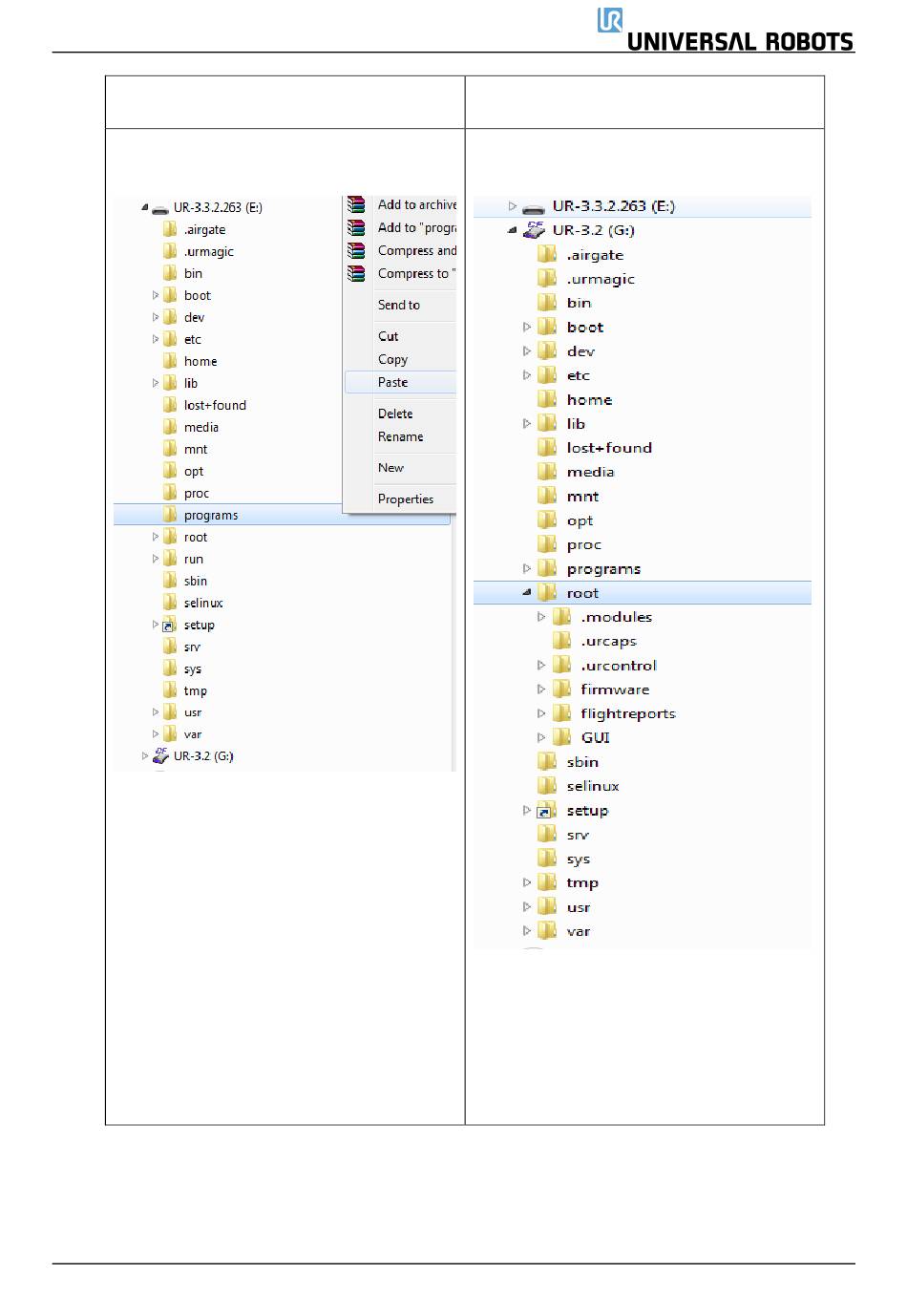This screenshot has width=907, height=1316.
Task: Click the firmware folder icon
Action: click(x=562, y=690)
